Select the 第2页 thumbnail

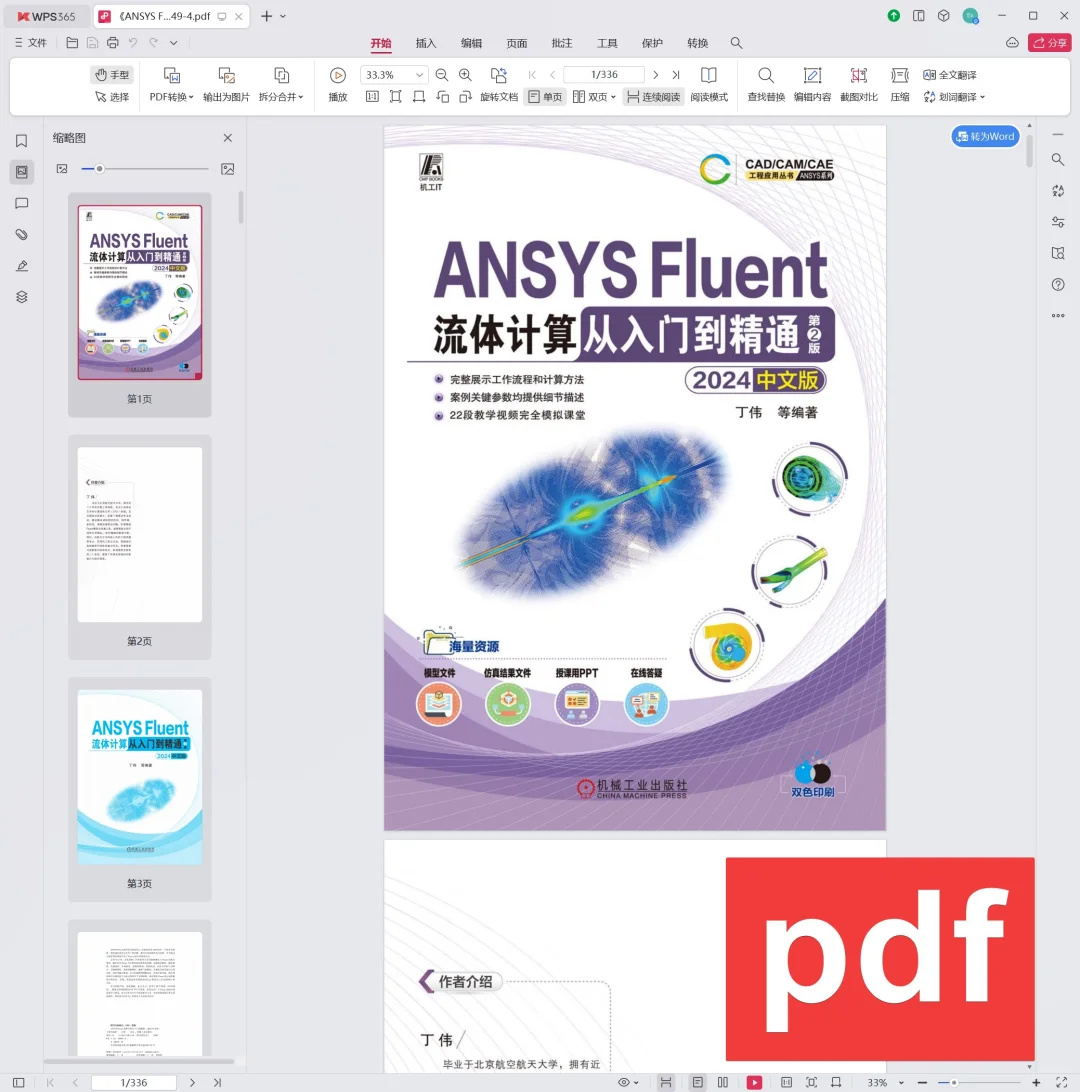[x=139, y=547]
